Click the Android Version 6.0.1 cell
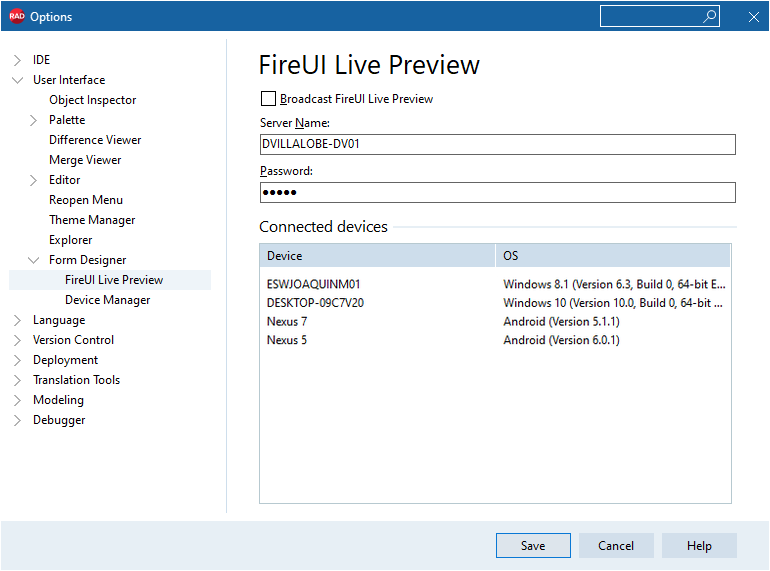Screen dimensions: 770x571 tap(561, 340)
